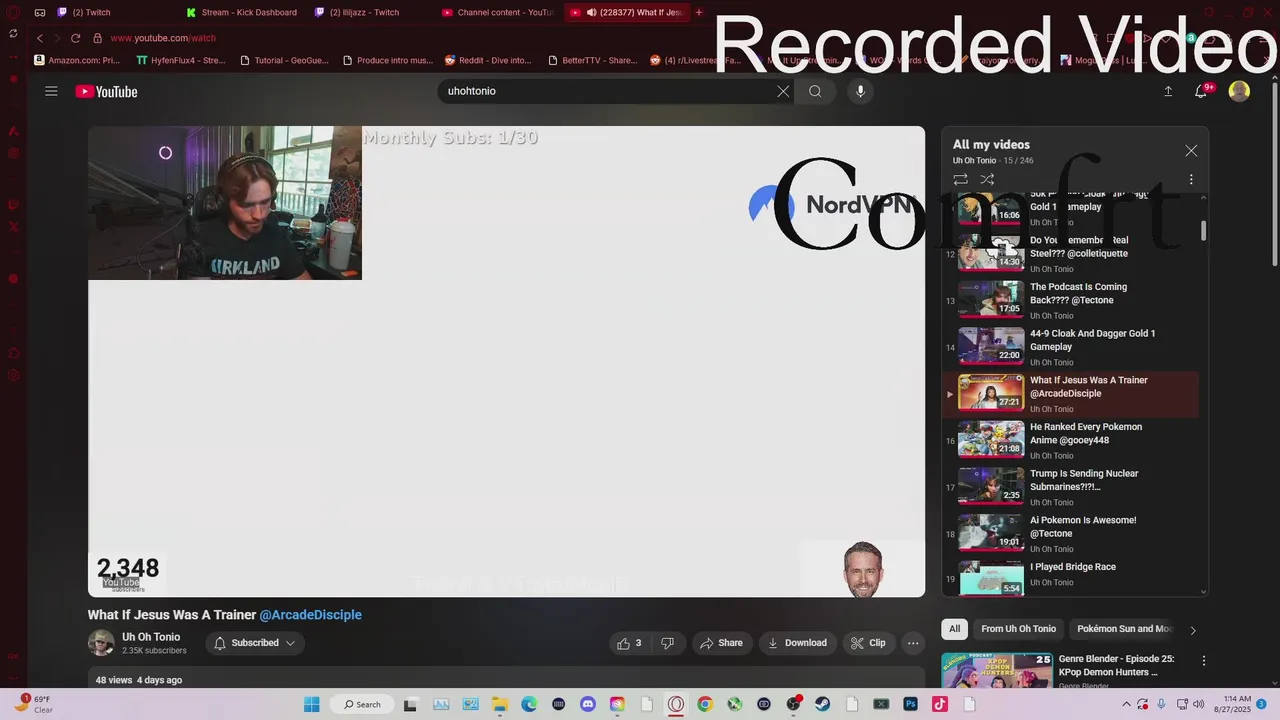Play Ai Pokemon Is Awesome video
The image size is (1280, 720).
[1071, 534]
